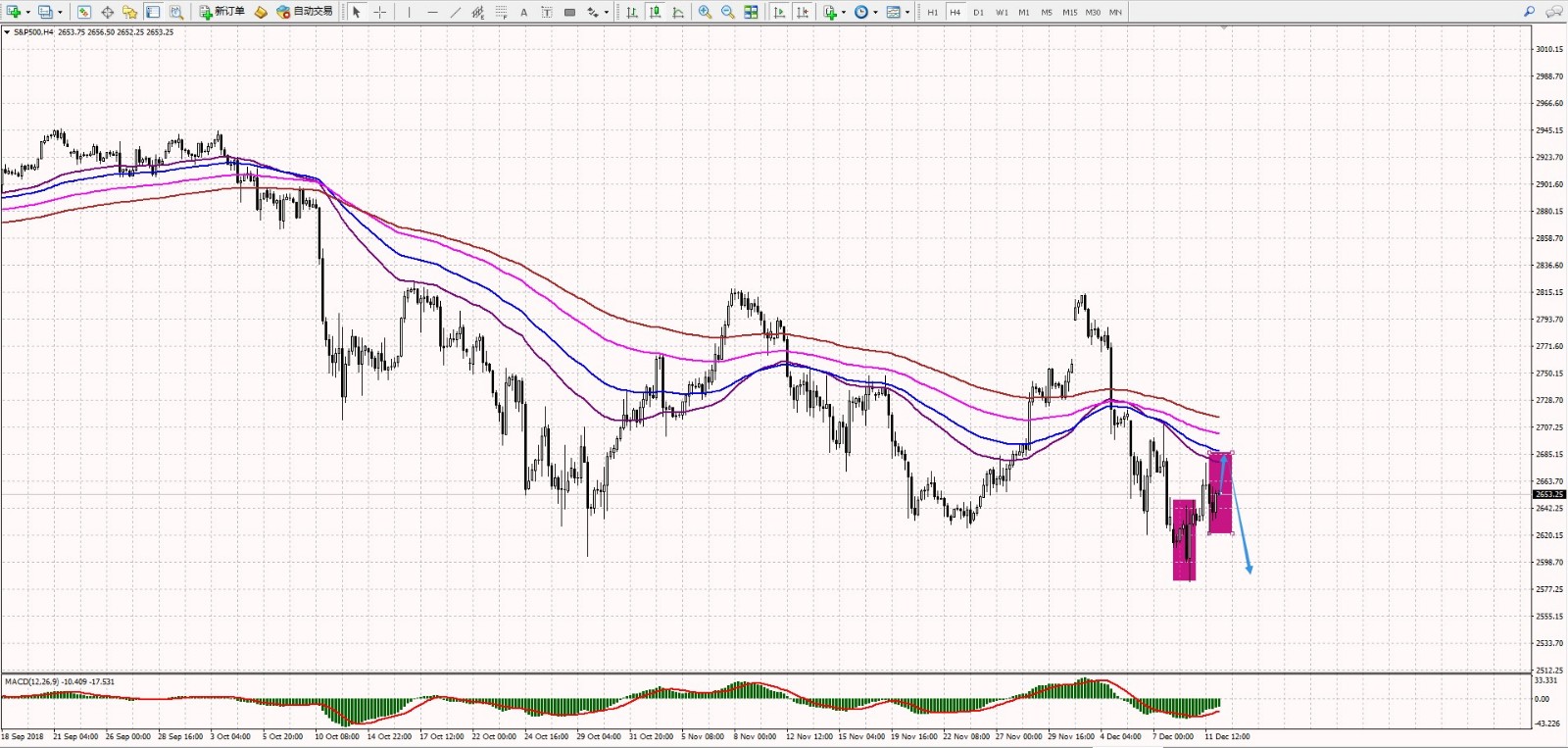Viewport: 1568px width, 748px height.
Task: Open the Market Watch panel icon
Action: [x=84, y=12]
